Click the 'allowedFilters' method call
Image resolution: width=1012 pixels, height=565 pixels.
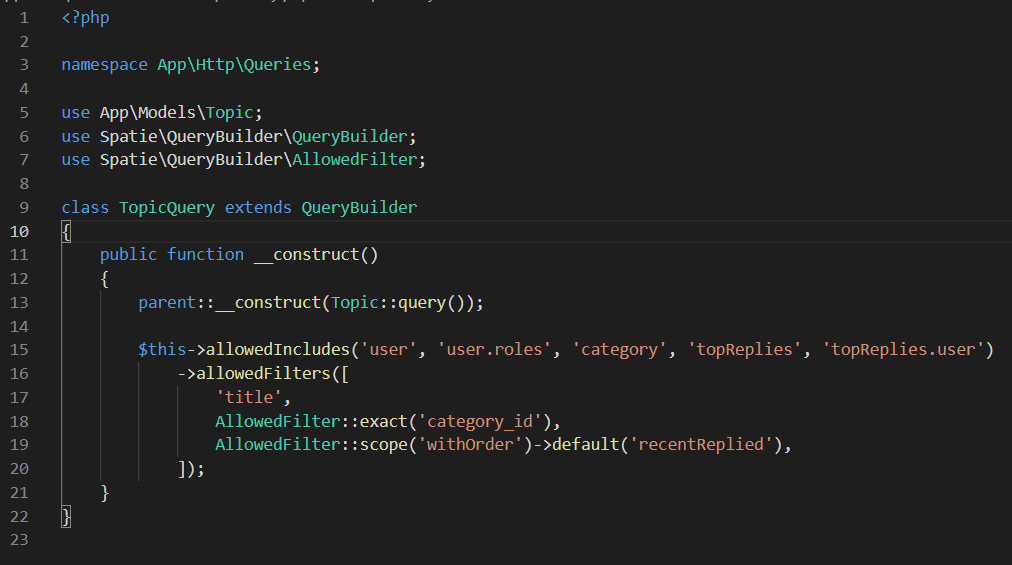coord(263,373)
